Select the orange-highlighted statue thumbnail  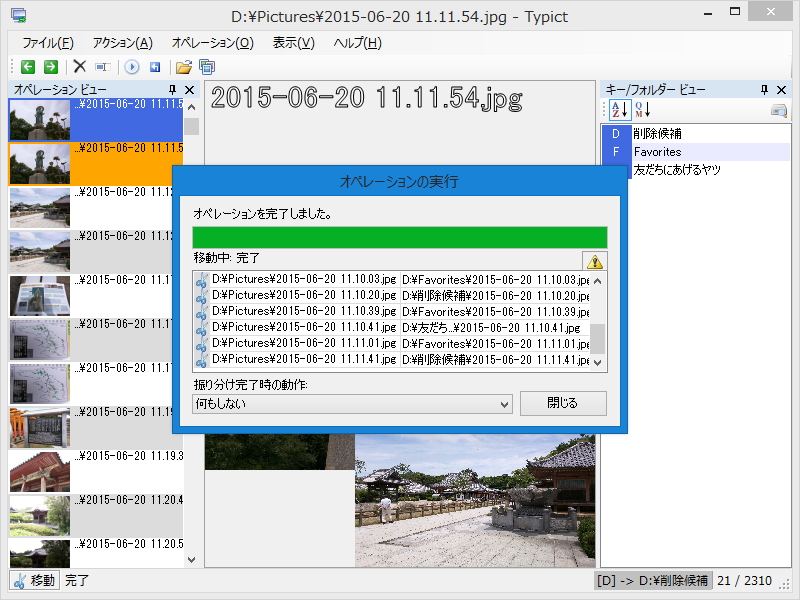point(40,163)
